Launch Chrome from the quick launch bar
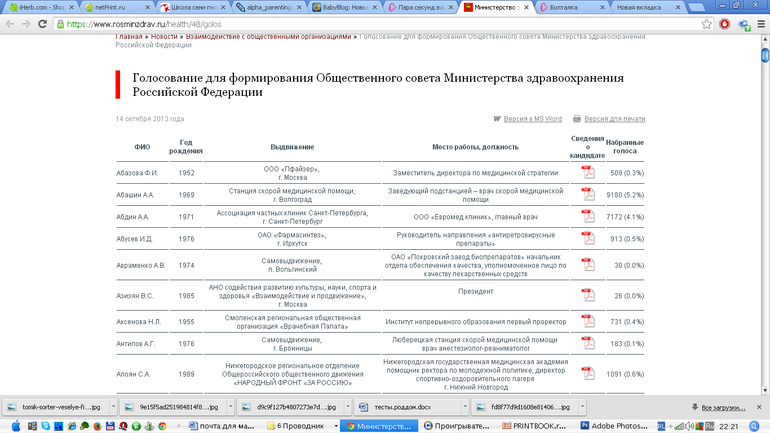The image size is (770, 433). 162,426
